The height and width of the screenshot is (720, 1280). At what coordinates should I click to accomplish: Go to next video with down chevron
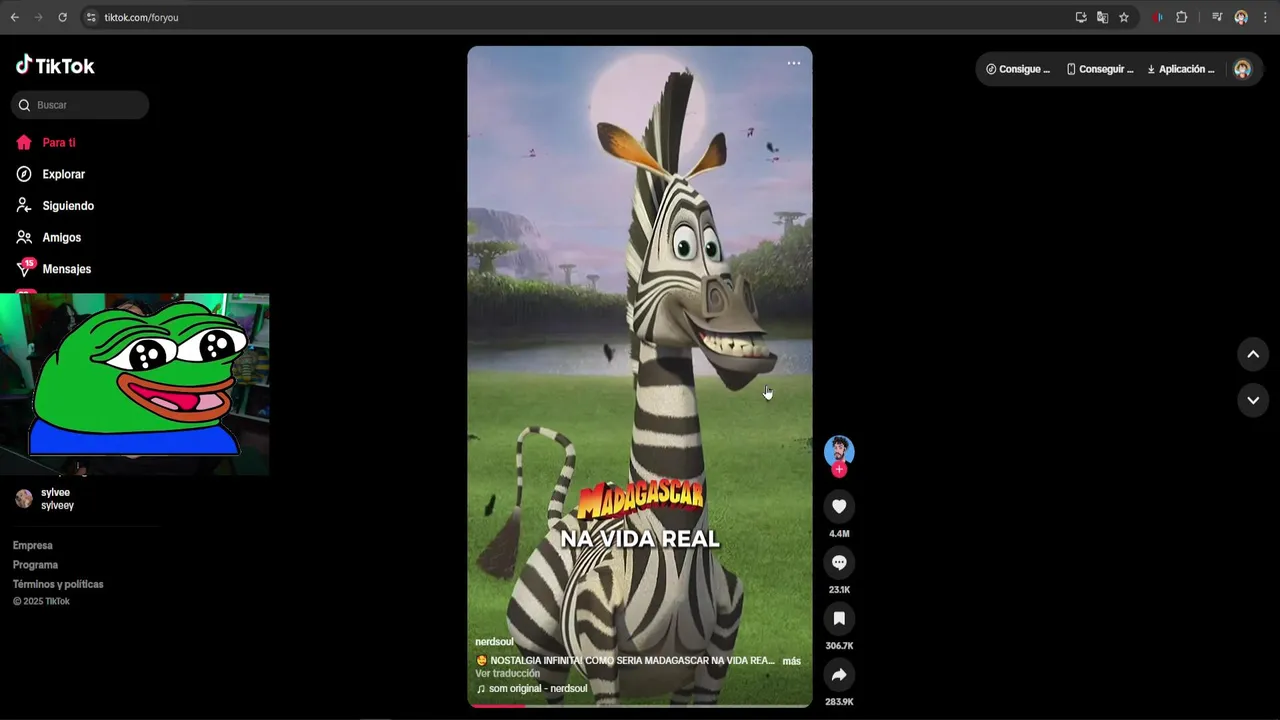click(x=1253, y=400)
